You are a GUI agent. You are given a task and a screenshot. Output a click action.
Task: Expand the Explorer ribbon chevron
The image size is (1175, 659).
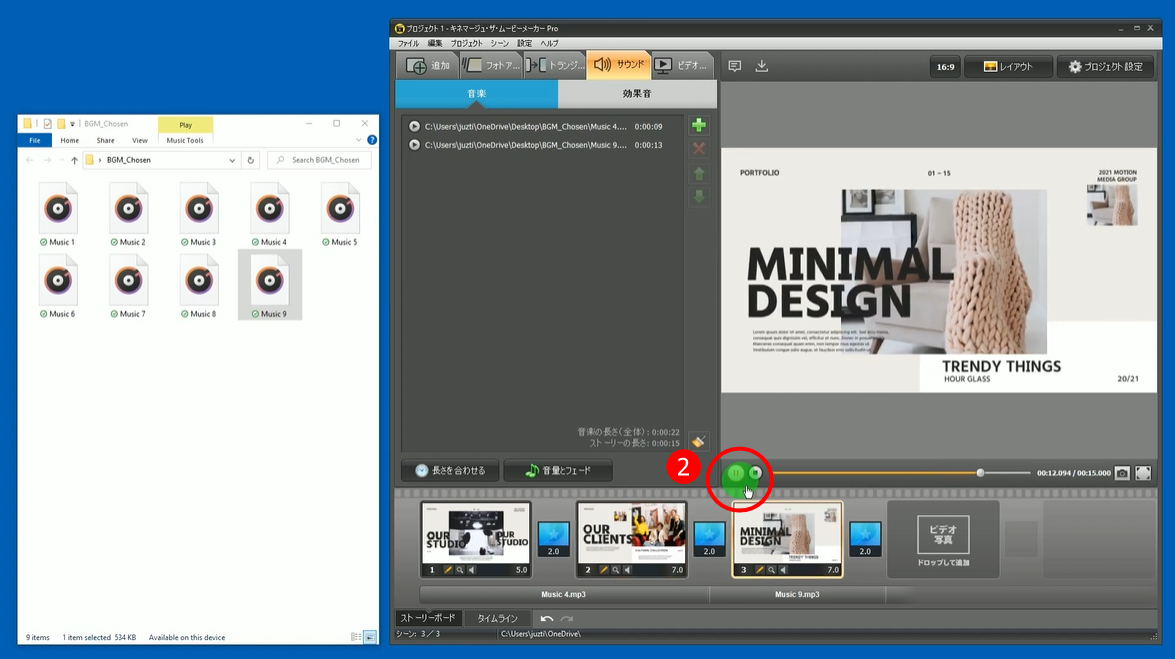[x=359, y=140]
